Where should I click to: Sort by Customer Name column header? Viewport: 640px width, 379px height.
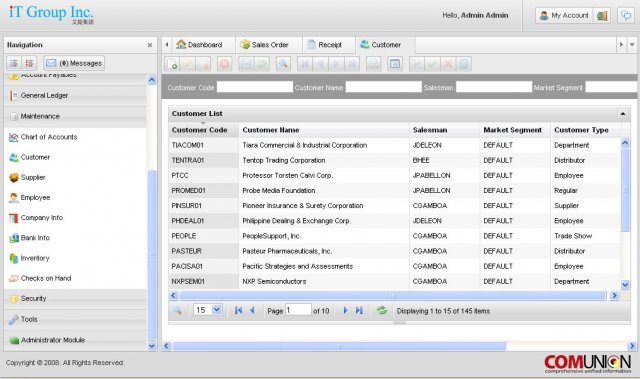coord(324,130)
